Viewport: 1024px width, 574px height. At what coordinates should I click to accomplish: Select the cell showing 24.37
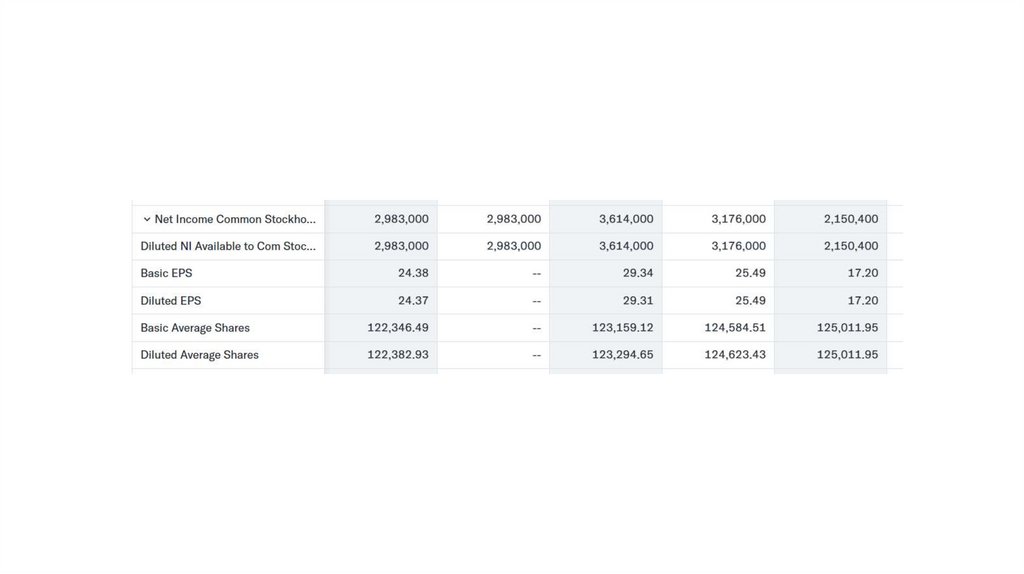tap(413, 300)
